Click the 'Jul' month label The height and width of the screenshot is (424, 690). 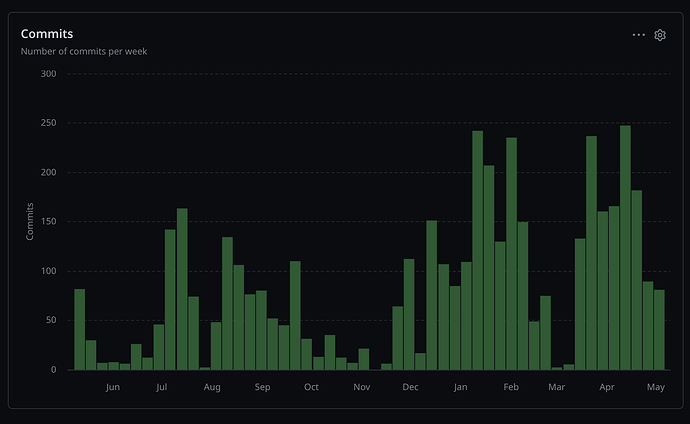161,387
